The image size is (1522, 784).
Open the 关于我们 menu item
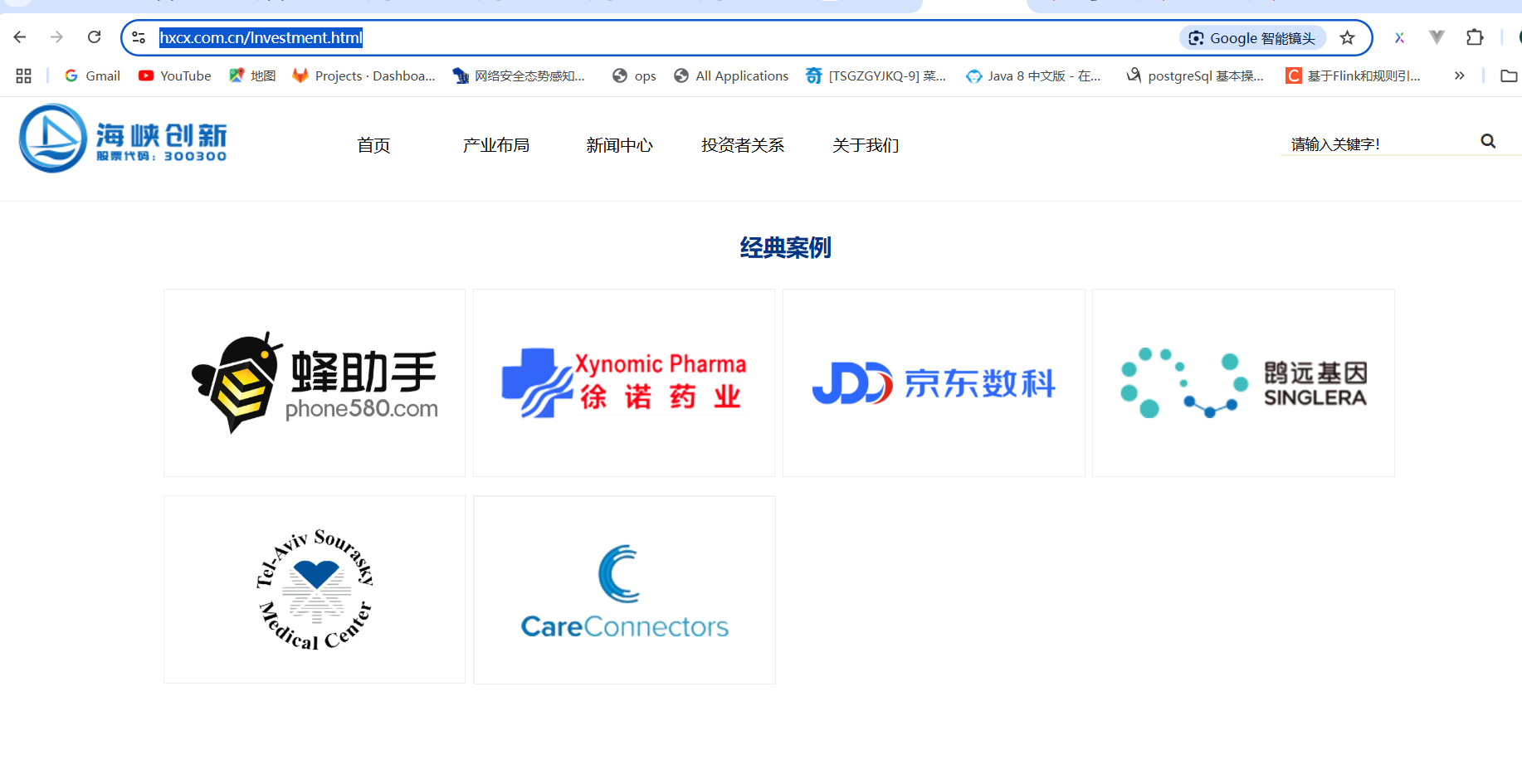click(x=866, y=145)
